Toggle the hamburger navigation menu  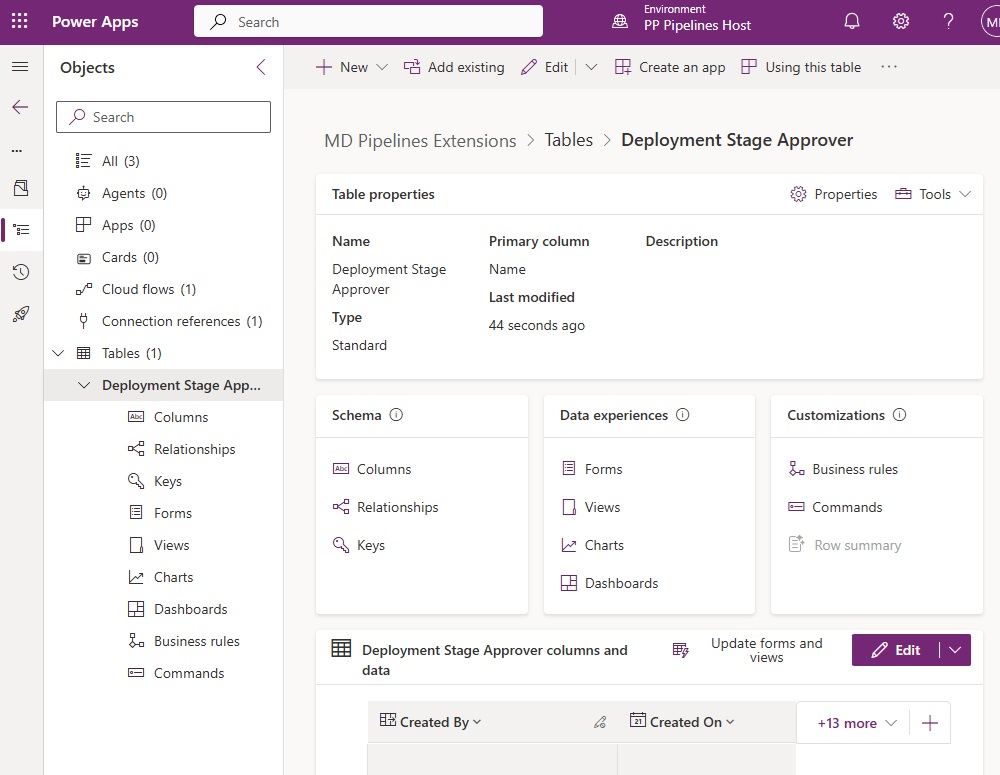pos(20,67)
